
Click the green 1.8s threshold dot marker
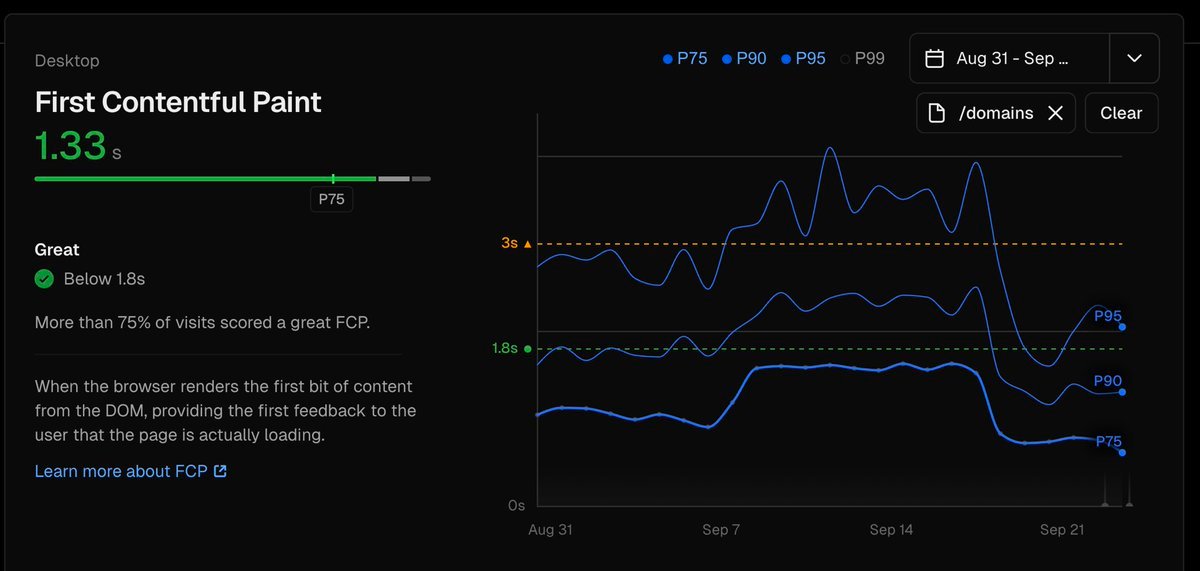point(528,349)
